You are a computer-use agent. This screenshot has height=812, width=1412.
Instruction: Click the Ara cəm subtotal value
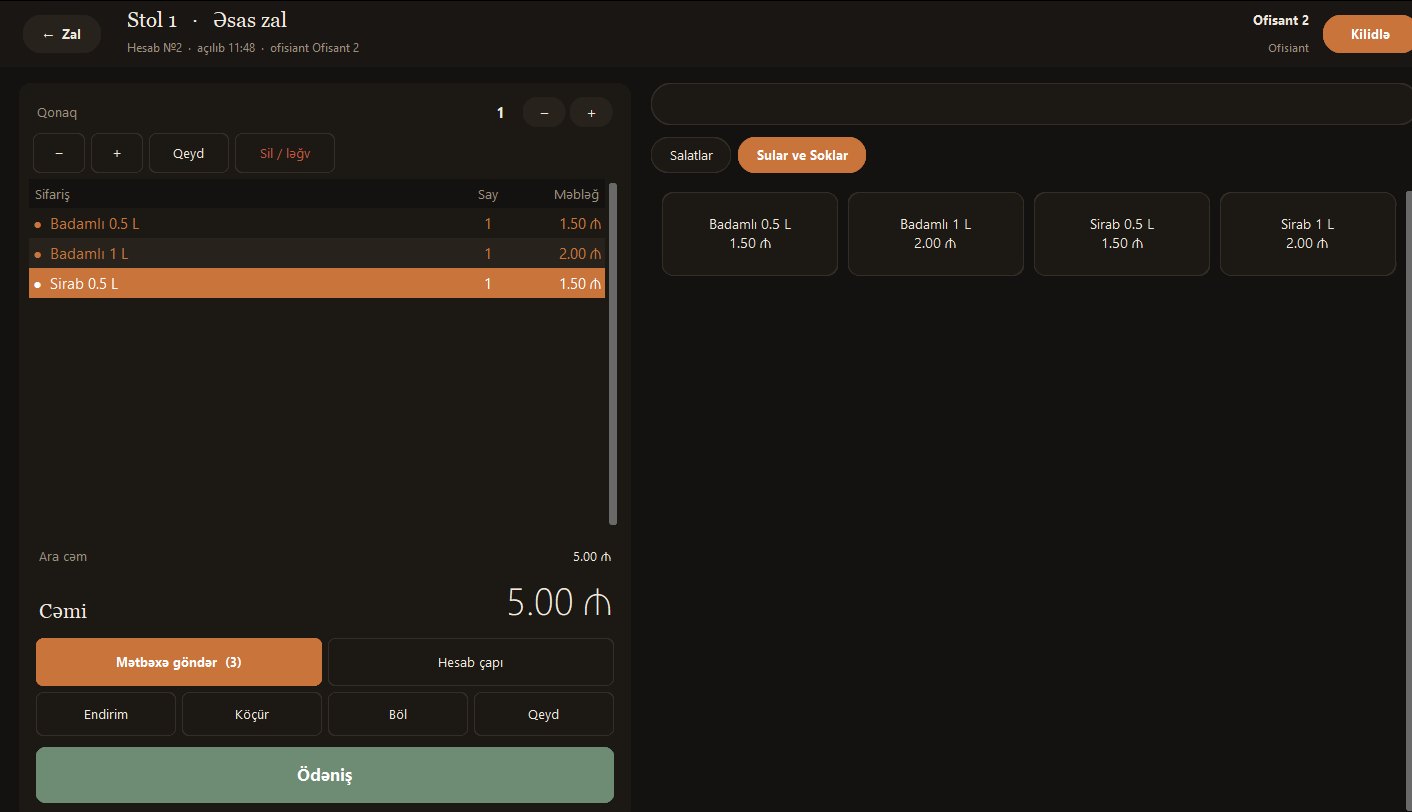tap(592, 556)
